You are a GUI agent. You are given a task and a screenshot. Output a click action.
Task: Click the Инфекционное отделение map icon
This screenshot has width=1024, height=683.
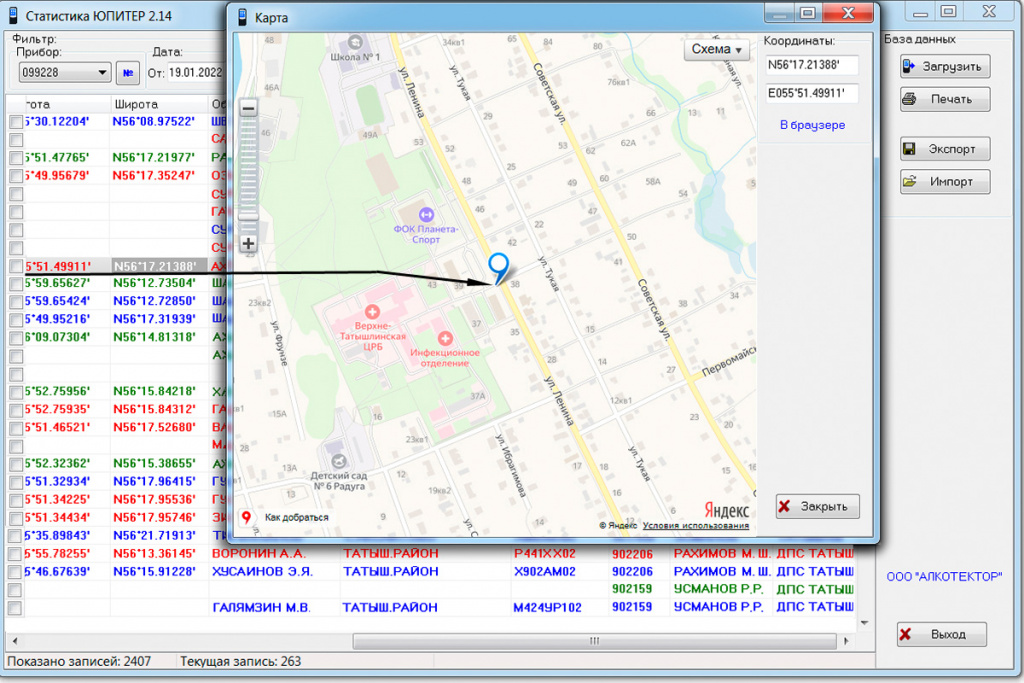point(445,338)
